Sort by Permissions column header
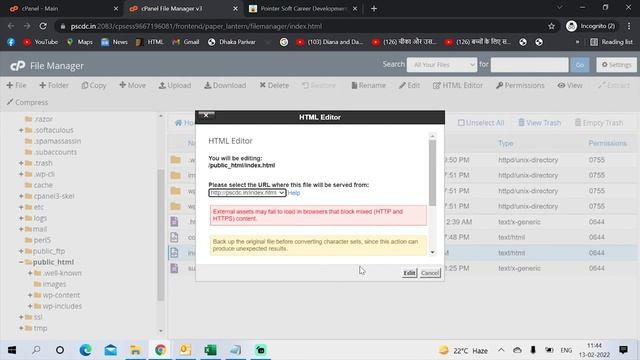This screenshot has height=360, width=640. tap(607, 144)
